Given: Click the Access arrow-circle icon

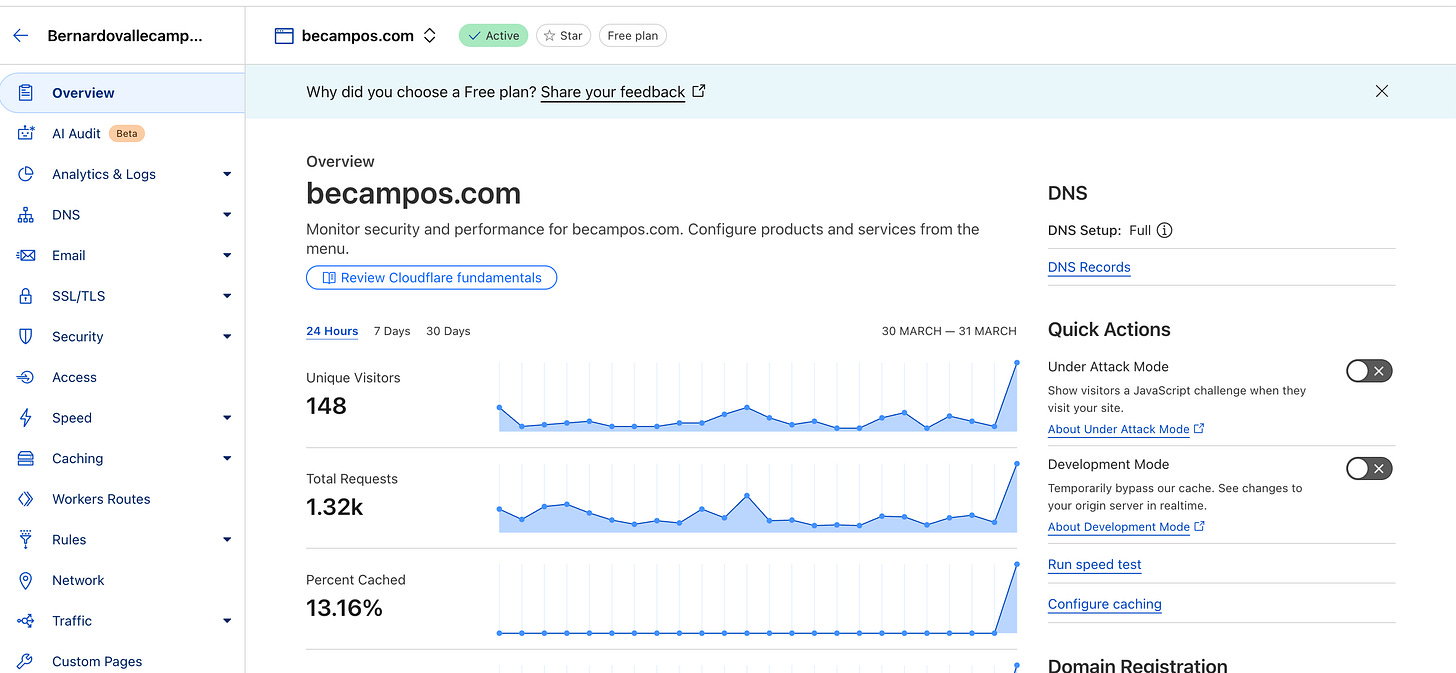Looking at the screenshot, I should [26, 377].
